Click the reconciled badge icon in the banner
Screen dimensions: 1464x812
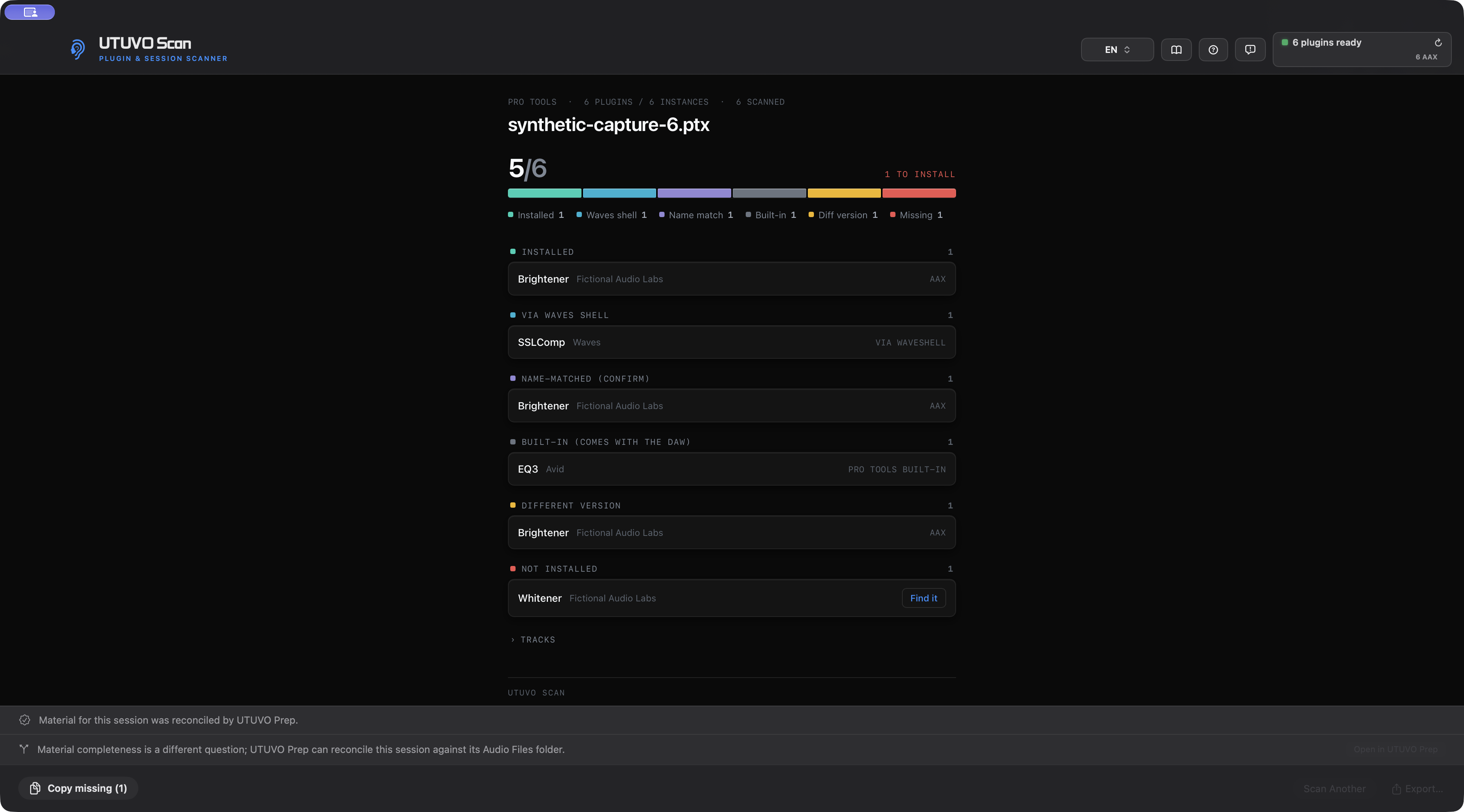[24, 720]
